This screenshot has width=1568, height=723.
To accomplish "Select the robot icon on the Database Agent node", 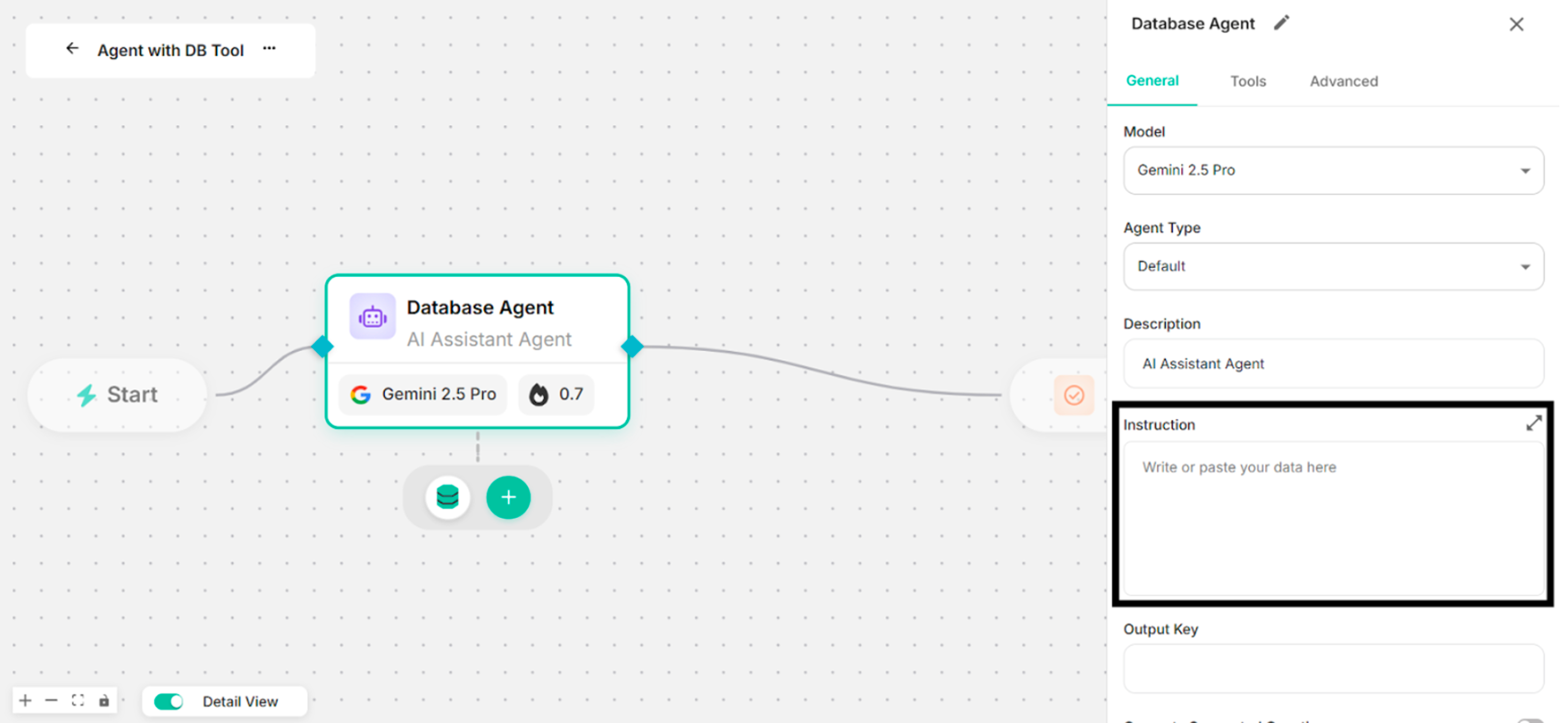I will pyautogui.click(x=373, y=317).
